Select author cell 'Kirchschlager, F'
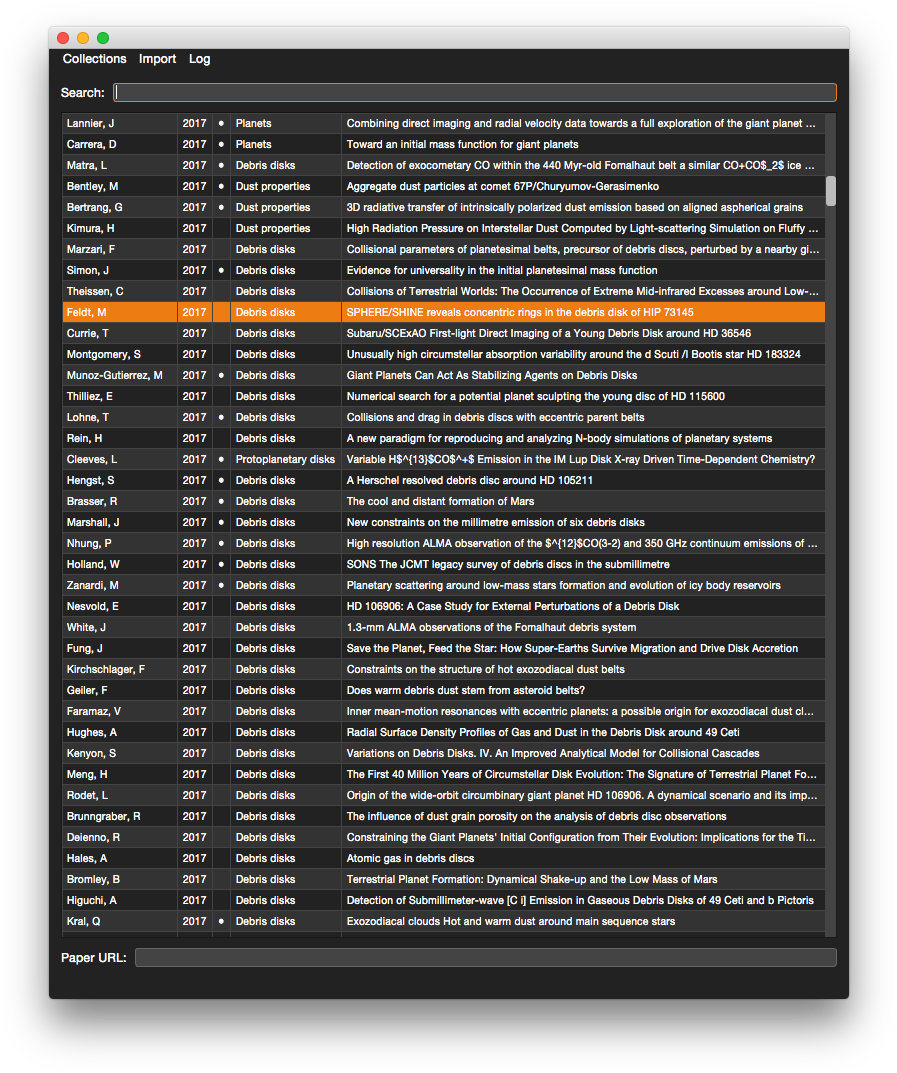897x1073 pixels. 120,669
